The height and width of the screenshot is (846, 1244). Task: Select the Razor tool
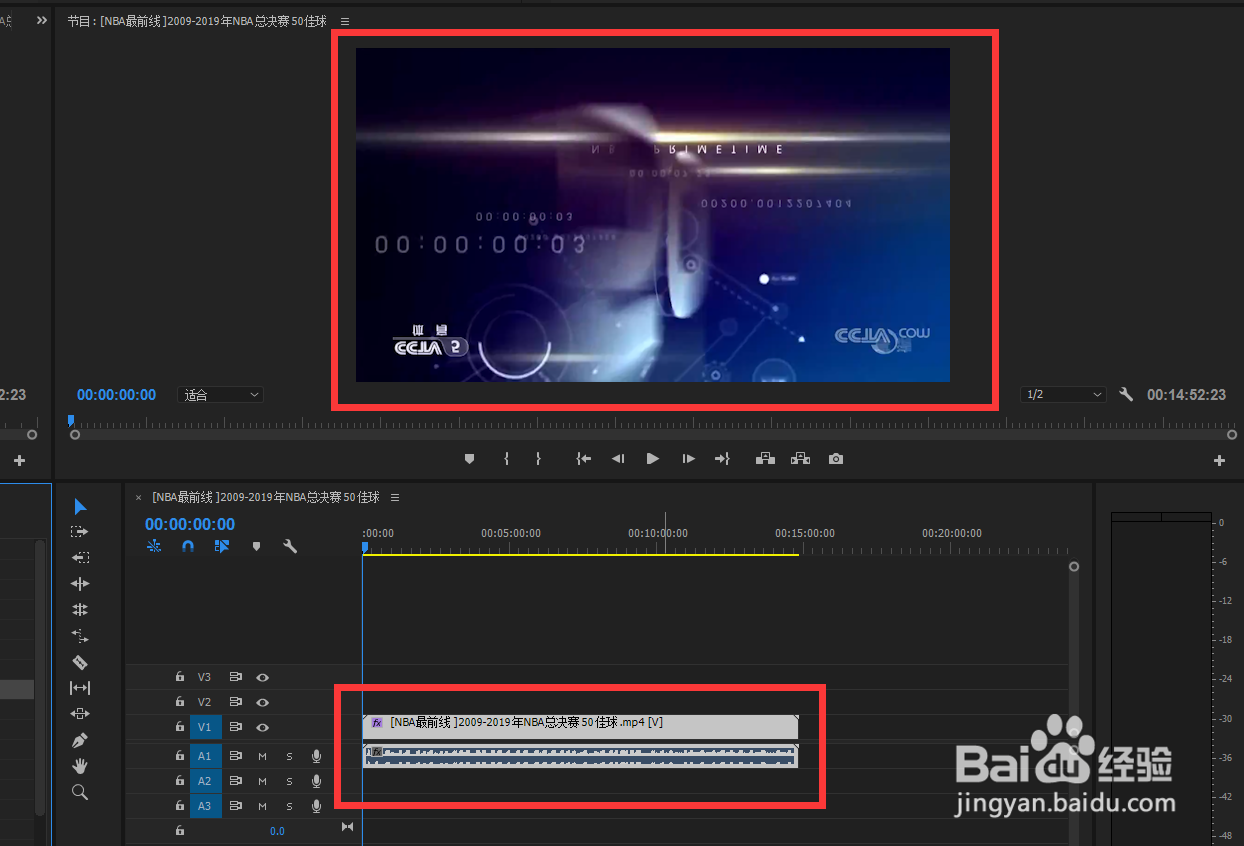click(80, 662)
